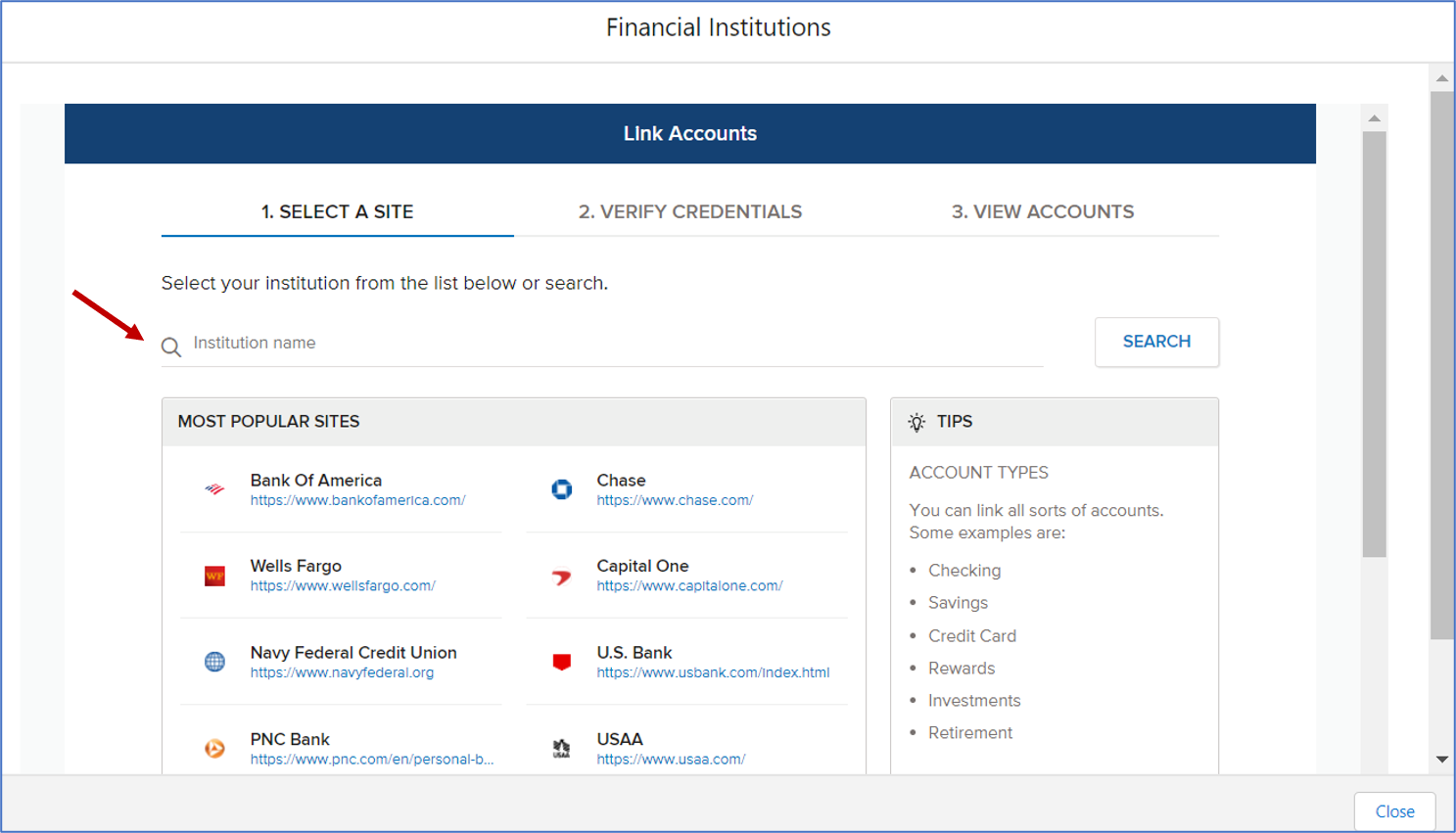Click the ACCOUNT TYPES label
The width and height of the screenshot is (1456, 833).
click(978, 473)
